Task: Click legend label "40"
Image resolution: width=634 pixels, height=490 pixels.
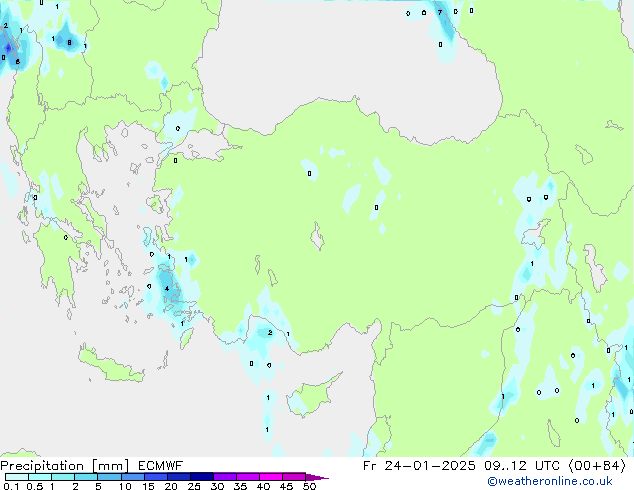Action: pos(263,486)
